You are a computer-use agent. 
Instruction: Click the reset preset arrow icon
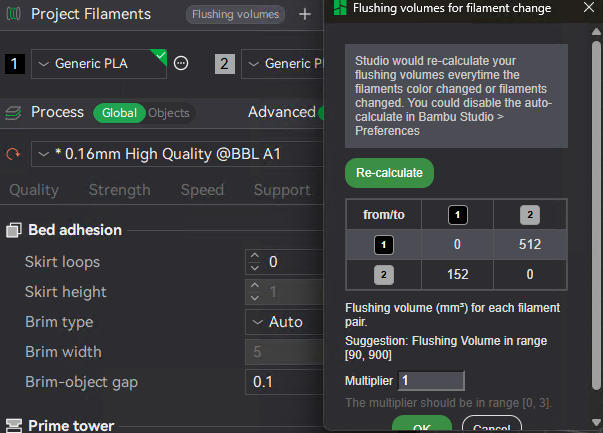pos(14,154)
